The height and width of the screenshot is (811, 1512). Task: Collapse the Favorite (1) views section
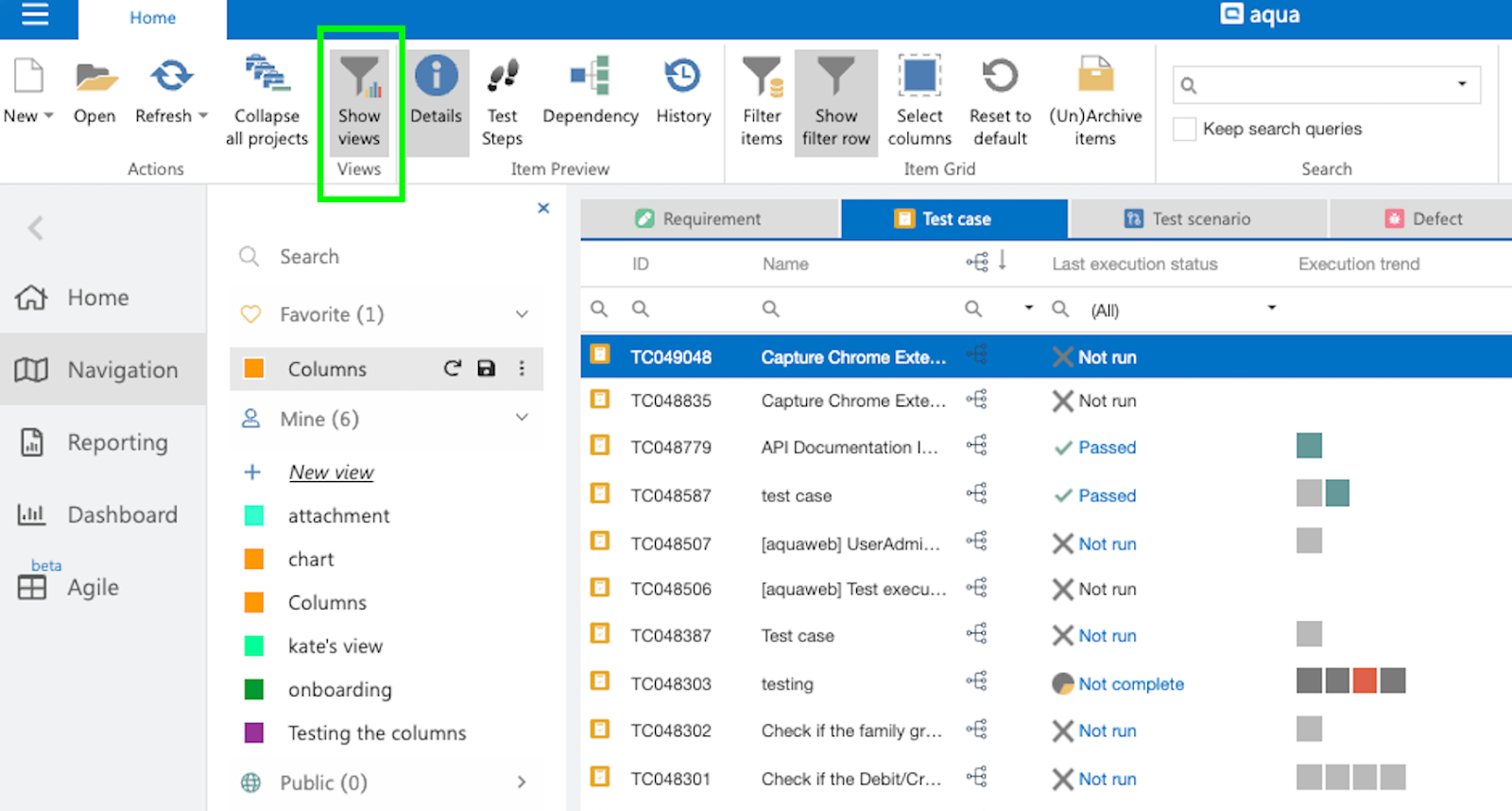[x=522, y=315]
